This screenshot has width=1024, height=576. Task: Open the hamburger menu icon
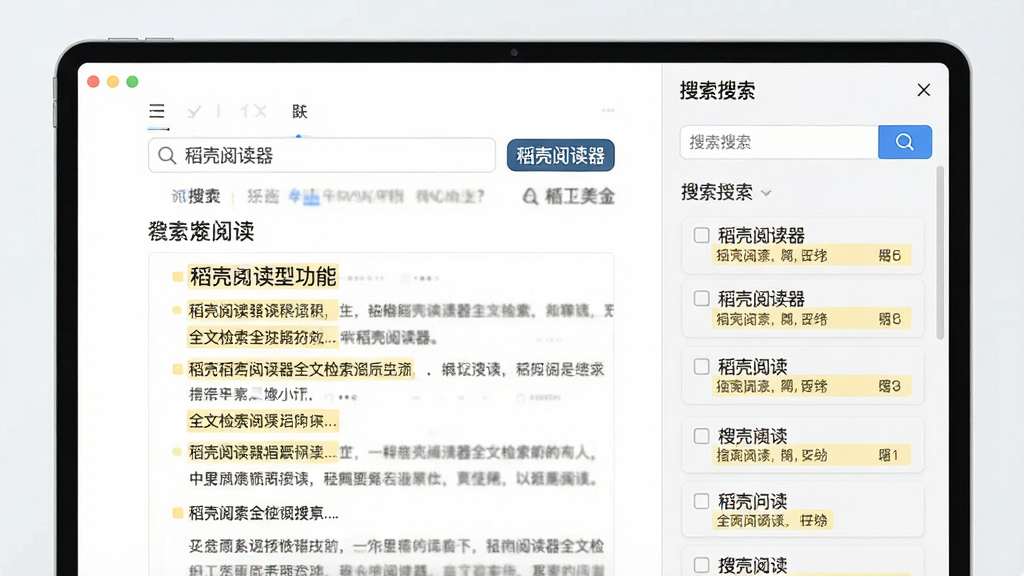[157, 111]
